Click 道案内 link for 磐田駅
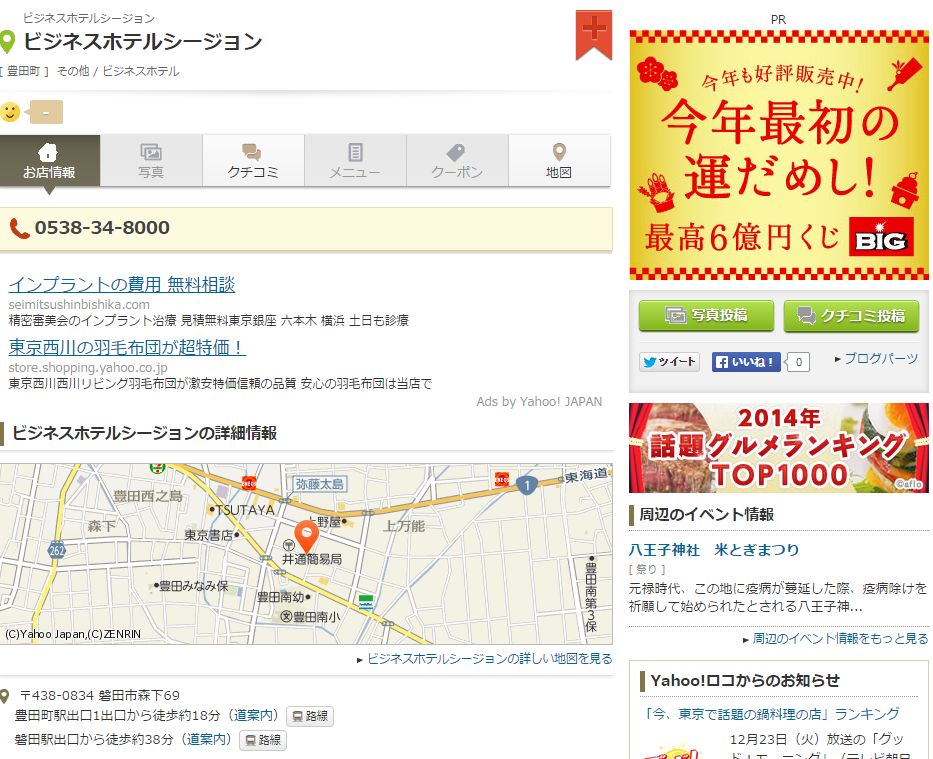 coord(208,739)
